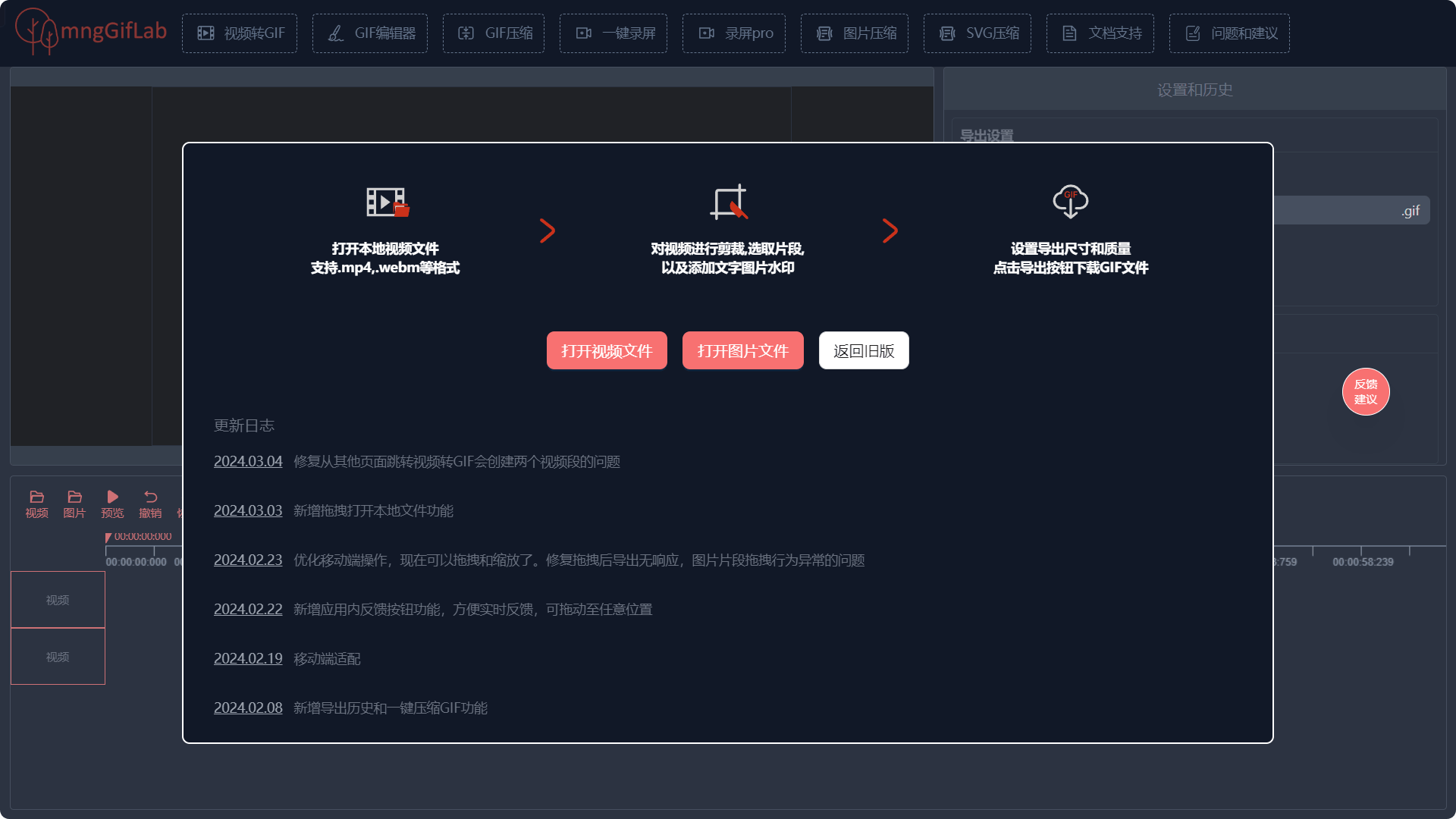Select 录屏pro in top navigation

point(734,33)
